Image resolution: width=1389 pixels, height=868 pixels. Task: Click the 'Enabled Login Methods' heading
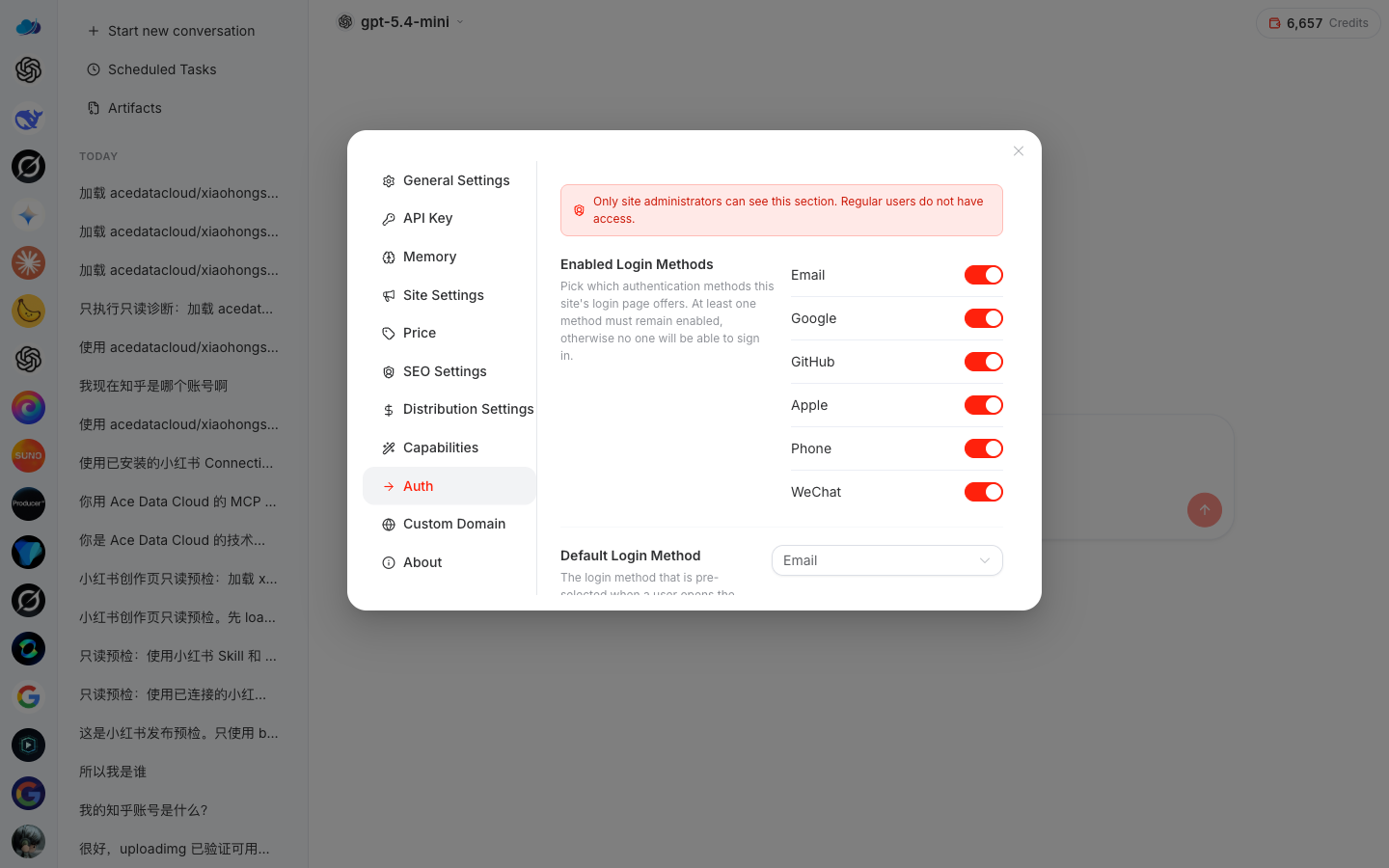637,264
